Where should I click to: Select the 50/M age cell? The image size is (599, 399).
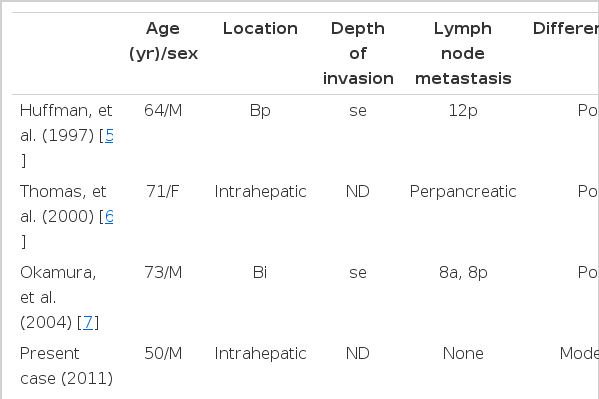(x=163, y=354)
